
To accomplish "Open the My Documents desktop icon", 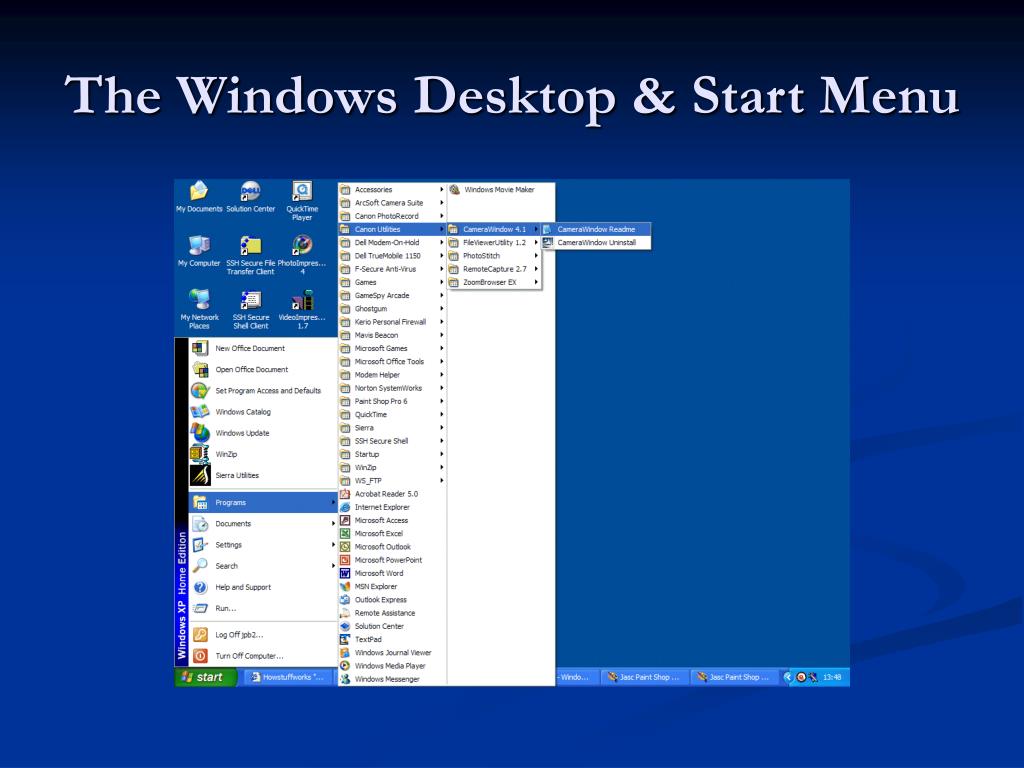I will [x=199, y=197].
